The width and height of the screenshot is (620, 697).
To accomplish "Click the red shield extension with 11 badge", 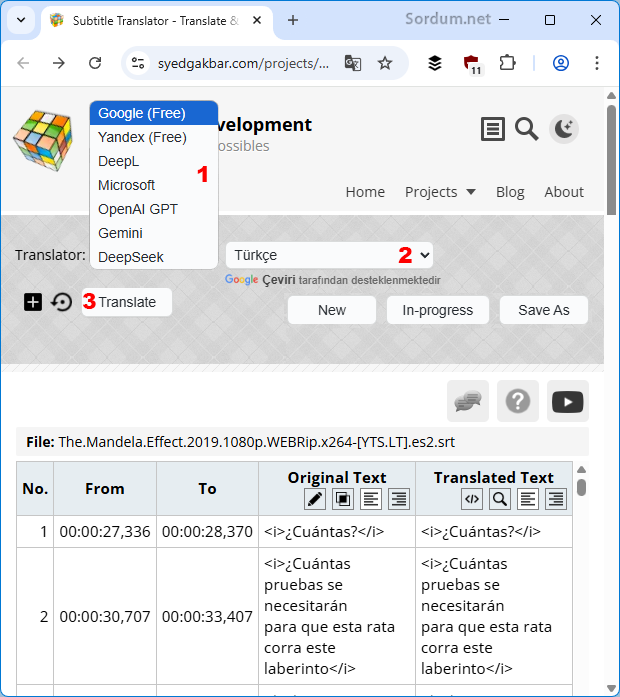I will point(472,64).
